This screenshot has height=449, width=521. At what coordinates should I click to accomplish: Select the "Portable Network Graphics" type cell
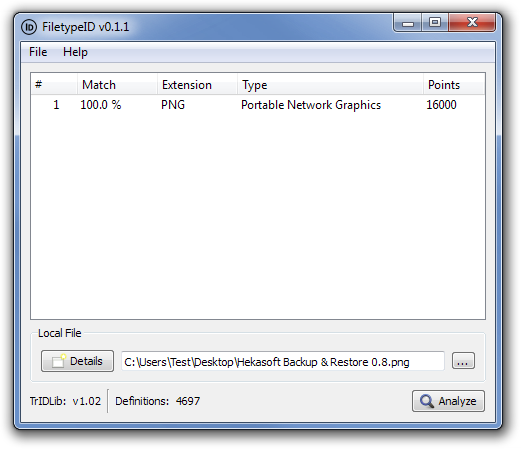click(311, 105)
